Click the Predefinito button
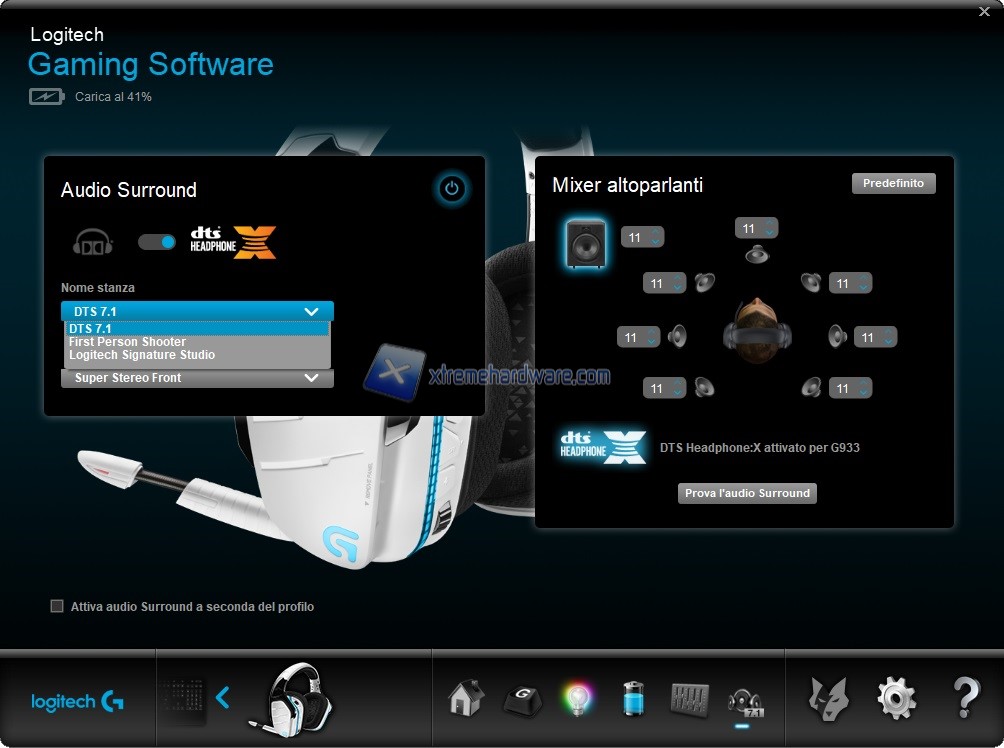 point(893,183)
